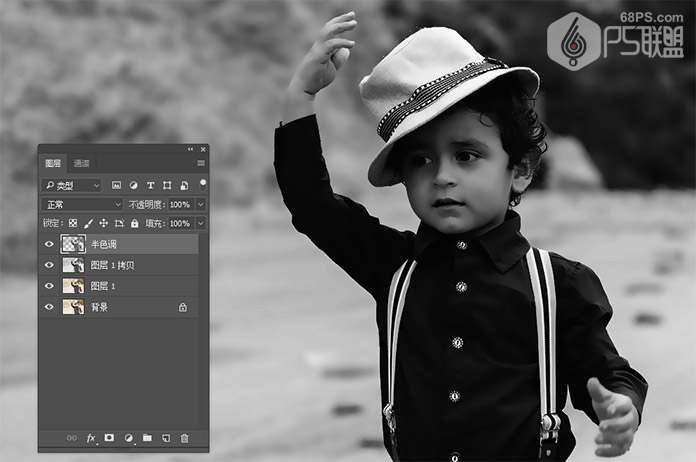The image size is (696, 462).
Task: Filter layers by smart object type
Action: click(x=184, y=185)
